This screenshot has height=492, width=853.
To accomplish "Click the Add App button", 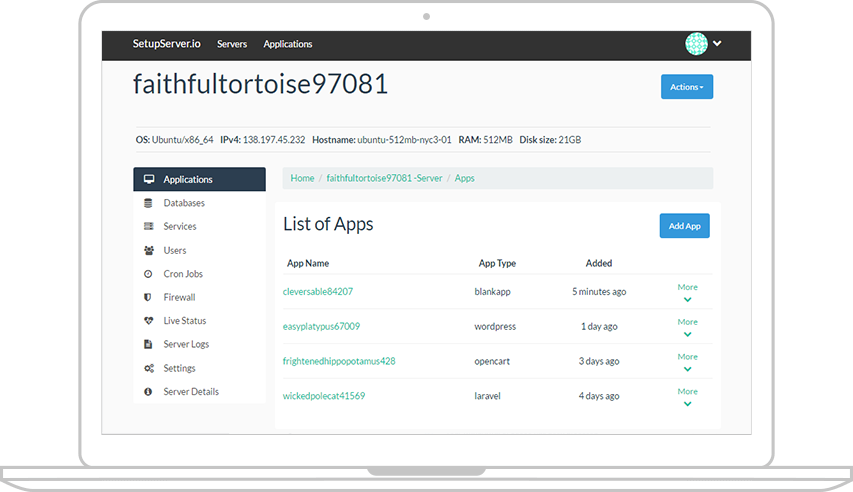I will [684, 226].
